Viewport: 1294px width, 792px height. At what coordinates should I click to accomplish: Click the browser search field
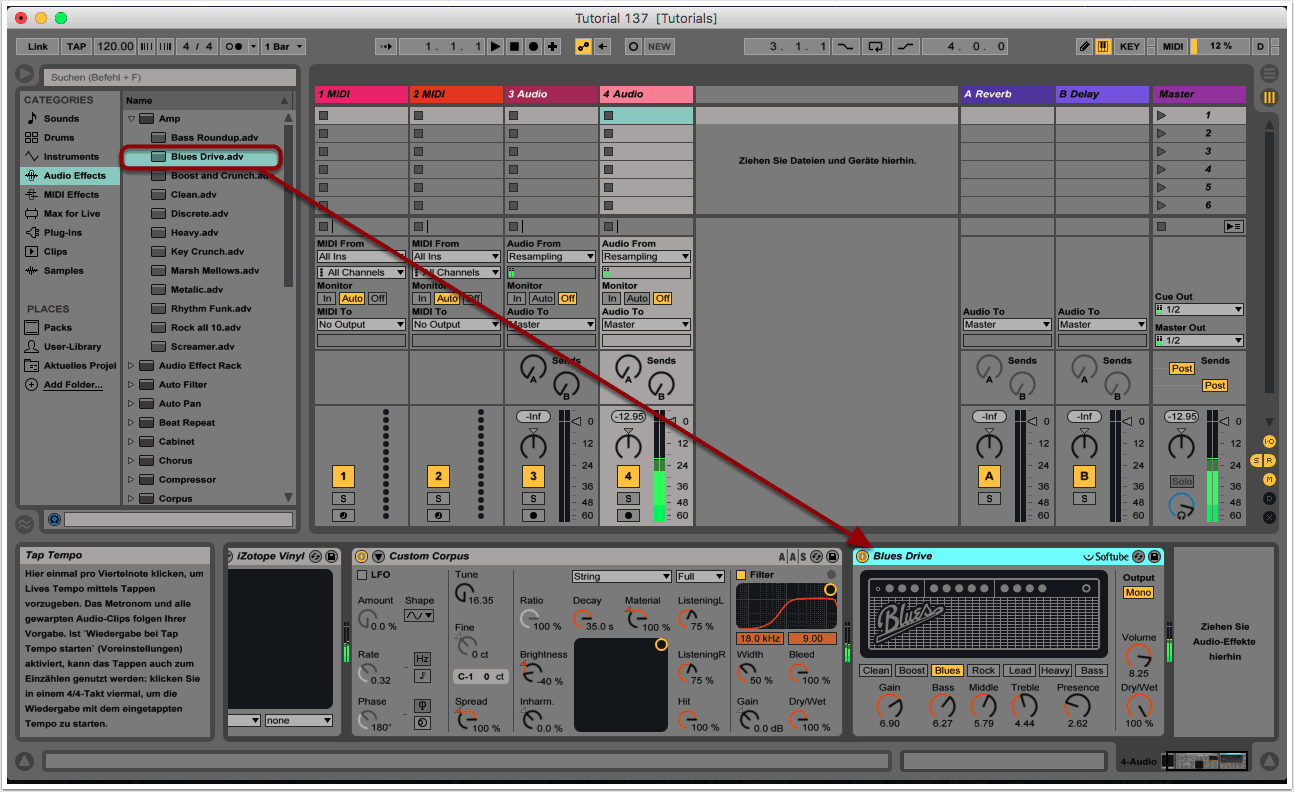pyautogui.click(x=170, y=77)
